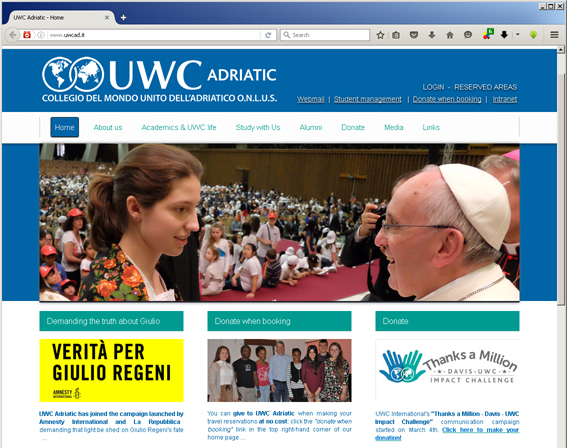Open the site information icon in URL bar
The width and height of the screenshot is (567, 448).
[41, 35]
